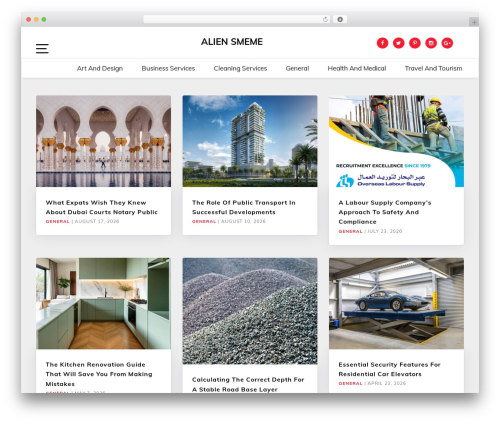The image size is (500, 423).
Task: Click the date July 23, 2026
Action: pyautogui.click(x=385, y=231)
